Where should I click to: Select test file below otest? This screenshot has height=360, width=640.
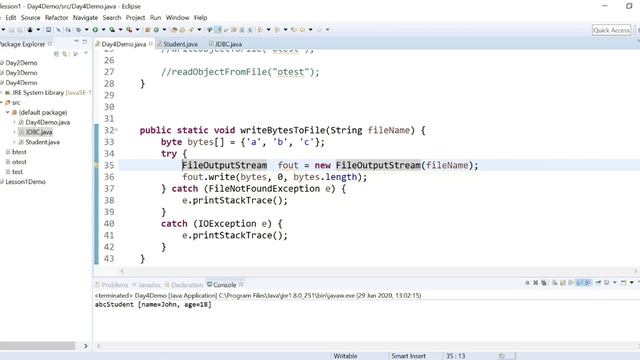tap(17, 172)
